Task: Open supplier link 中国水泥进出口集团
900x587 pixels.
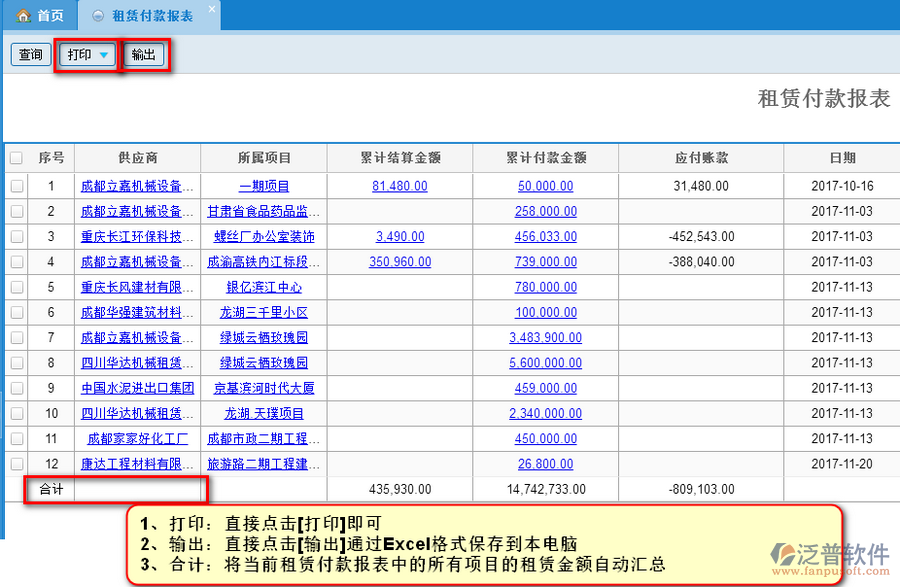Action: pyautogui.click(x=137, y=388)
